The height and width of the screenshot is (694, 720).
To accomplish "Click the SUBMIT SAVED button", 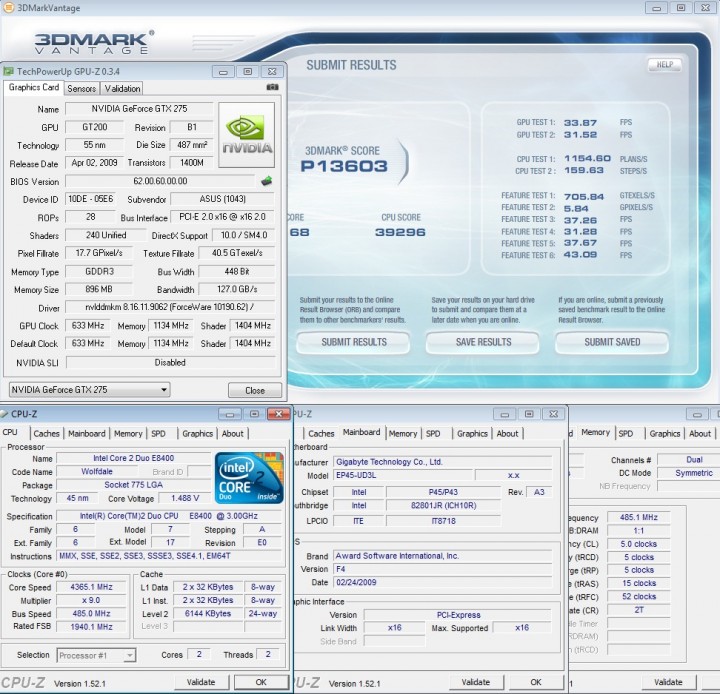I will point(612,342).
